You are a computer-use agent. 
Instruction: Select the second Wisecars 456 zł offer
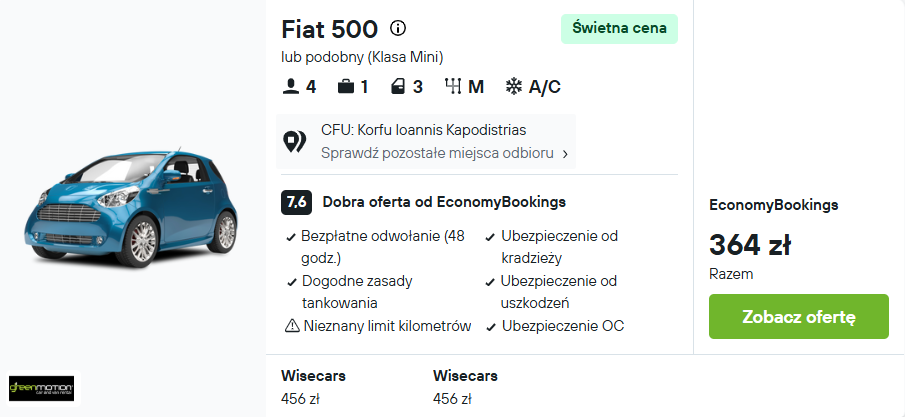coord(465,387)
